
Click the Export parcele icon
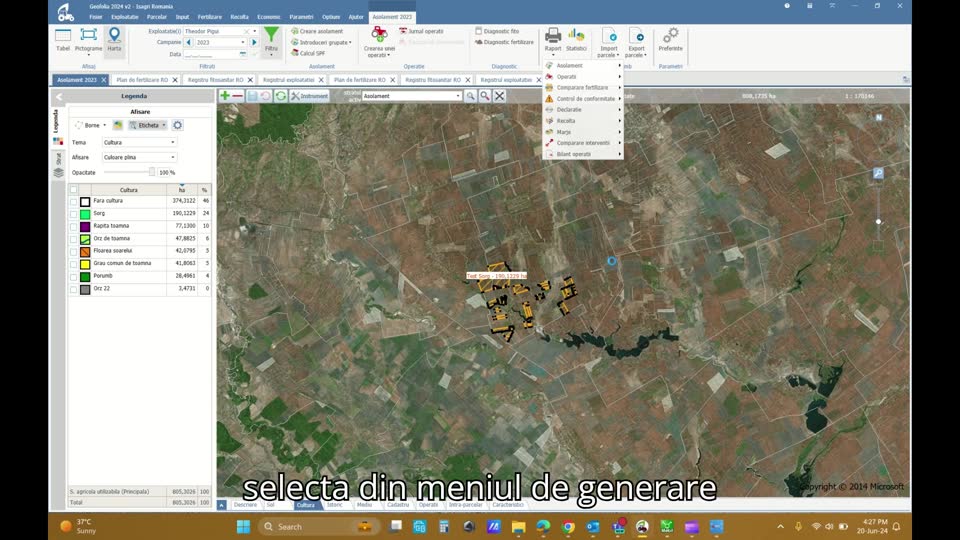[637, 35]
